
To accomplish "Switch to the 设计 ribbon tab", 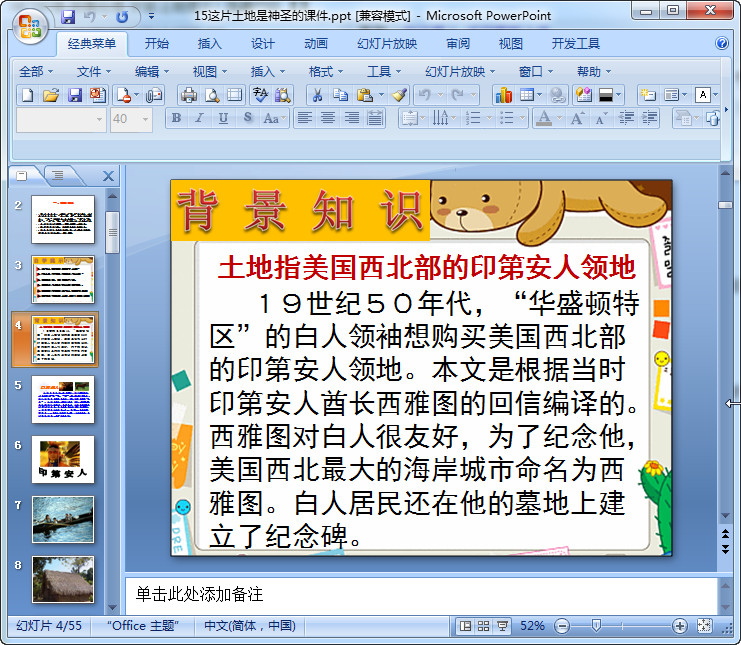I will (x=262, y=44).
